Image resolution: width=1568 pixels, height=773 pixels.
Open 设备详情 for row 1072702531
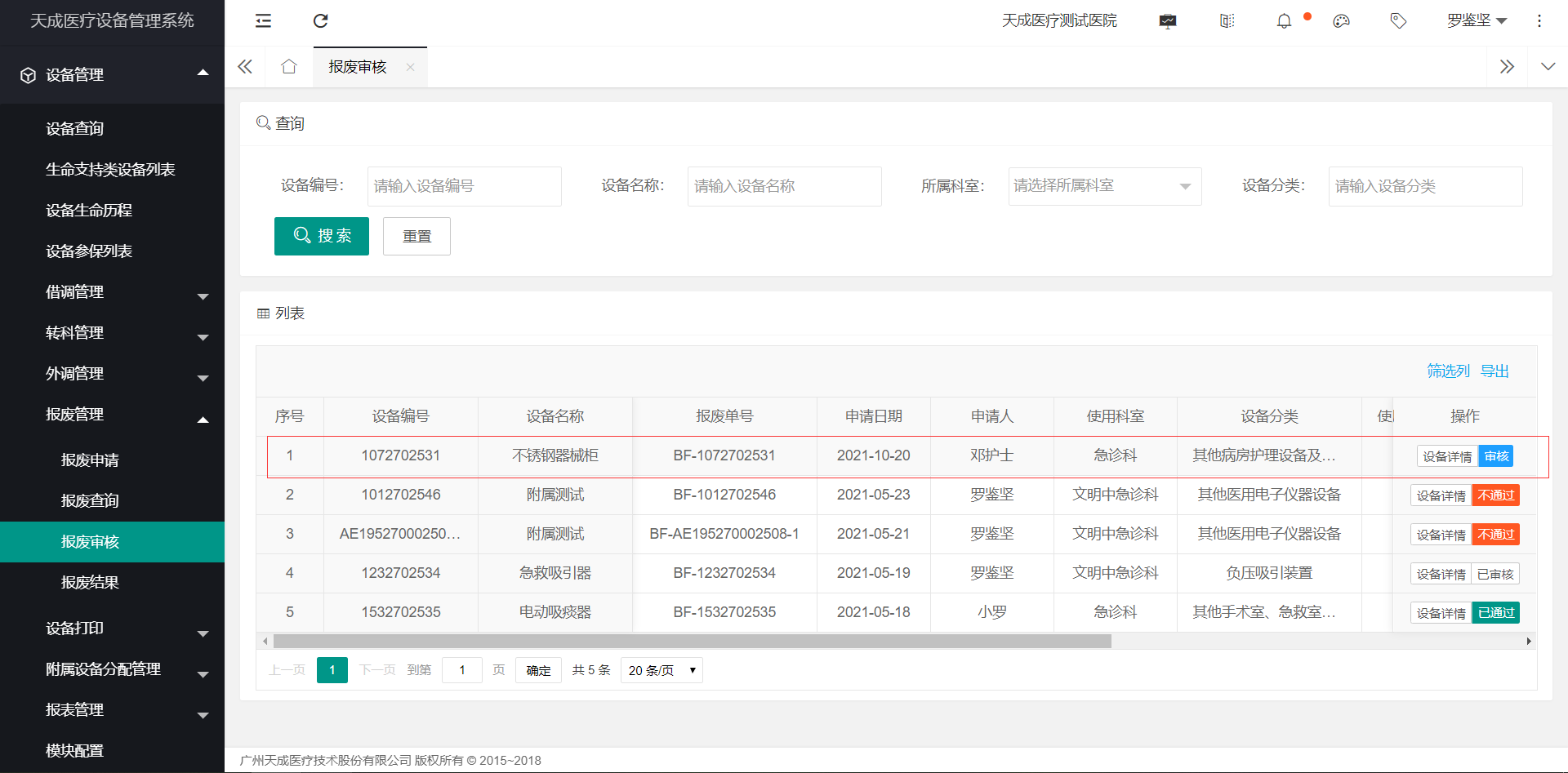click(1447, 456)
